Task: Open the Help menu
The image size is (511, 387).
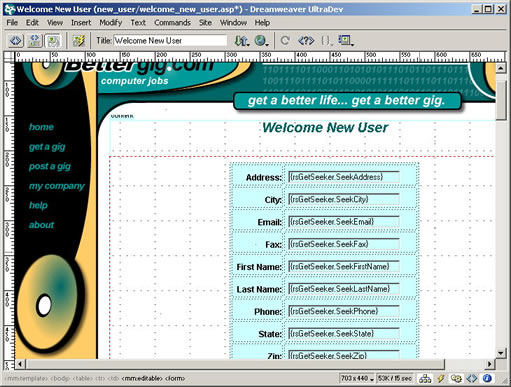Action: click(x=262, y=23)
